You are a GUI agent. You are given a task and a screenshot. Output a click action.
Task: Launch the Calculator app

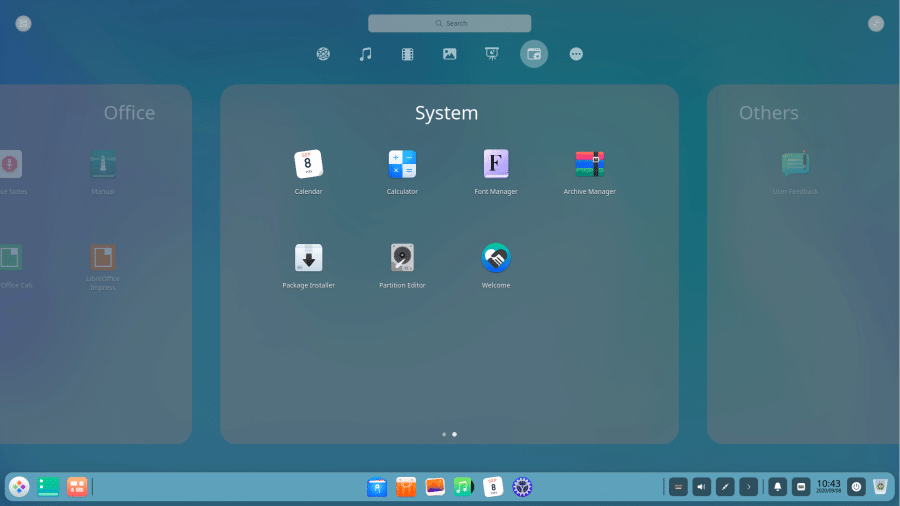[402, 164]
